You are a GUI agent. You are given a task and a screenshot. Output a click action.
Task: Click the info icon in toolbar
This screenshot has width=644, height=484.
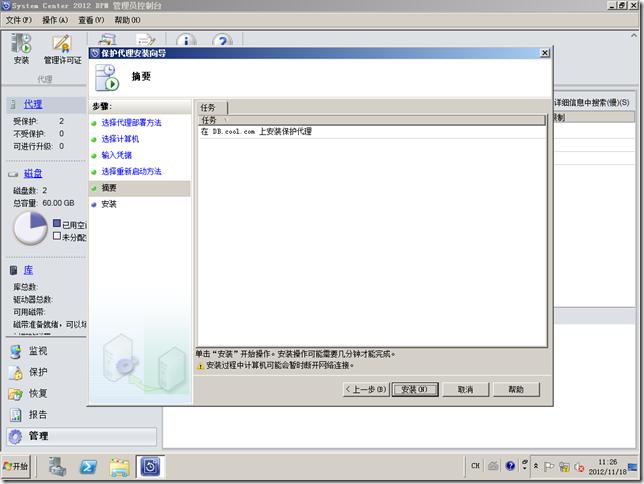pyautogui.click(x=186, y=40)
